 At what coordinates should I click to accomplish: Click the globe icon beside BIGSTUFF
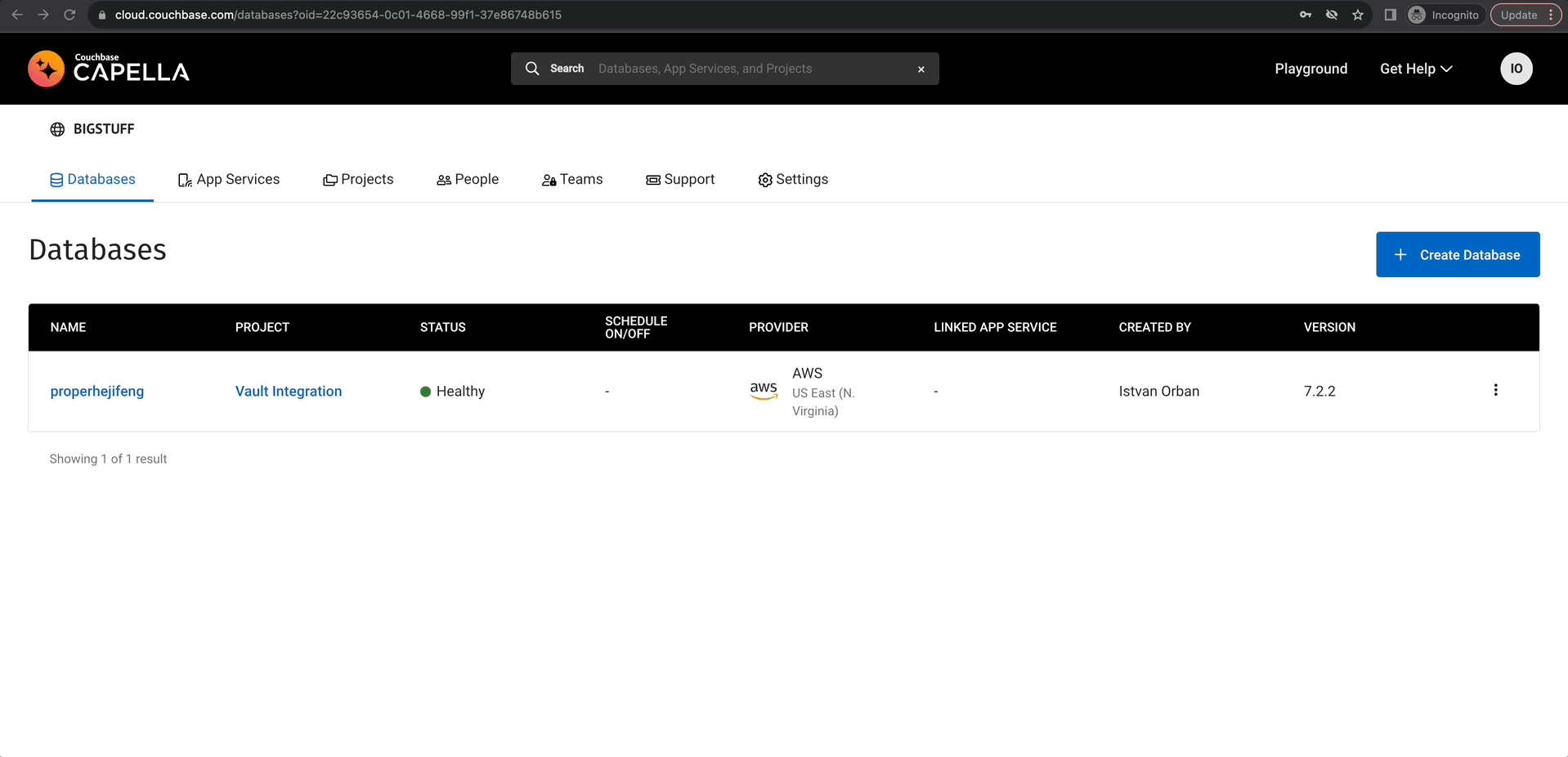[x=57, y=129]
